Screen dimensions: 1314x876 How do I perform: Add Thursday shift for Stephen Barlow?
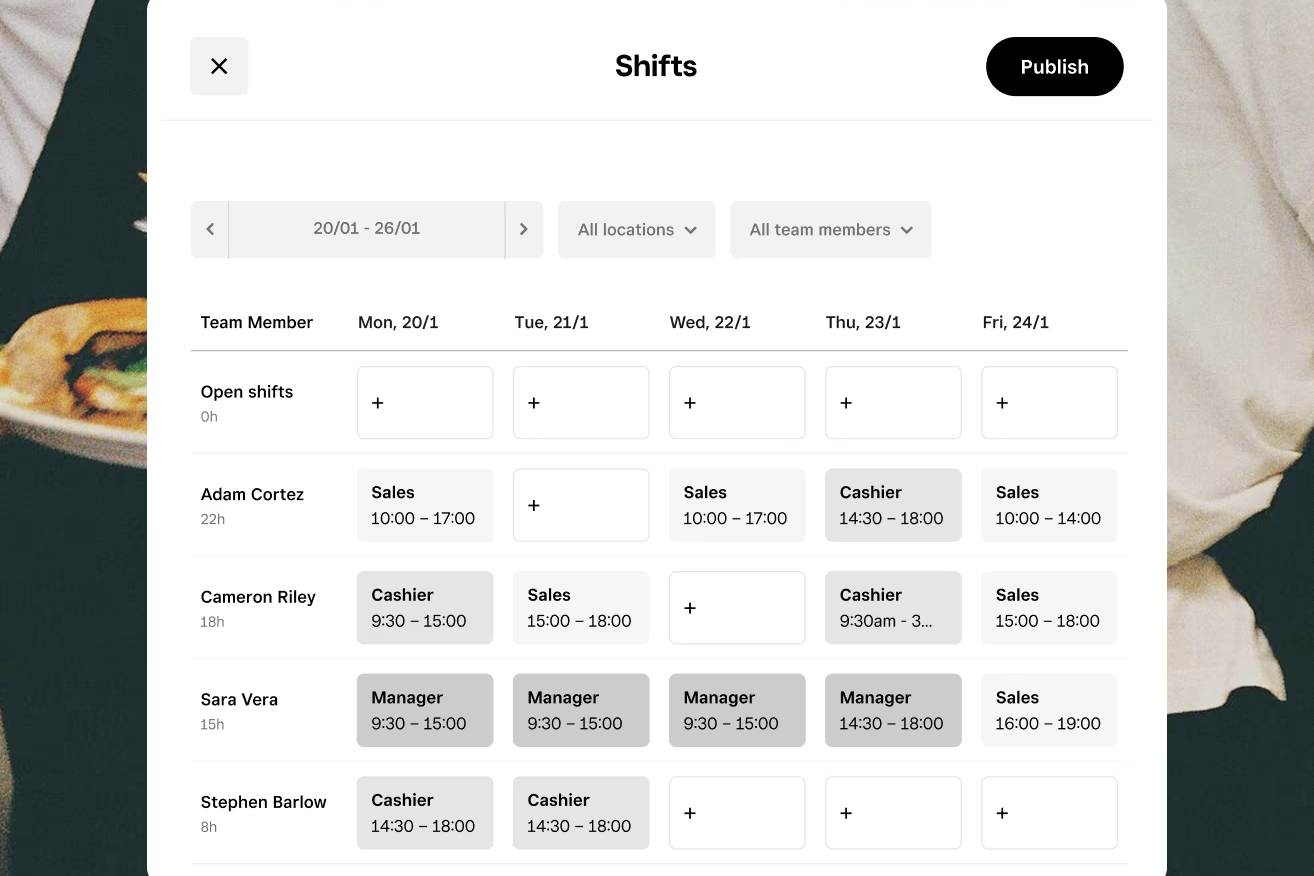point(892,813)
